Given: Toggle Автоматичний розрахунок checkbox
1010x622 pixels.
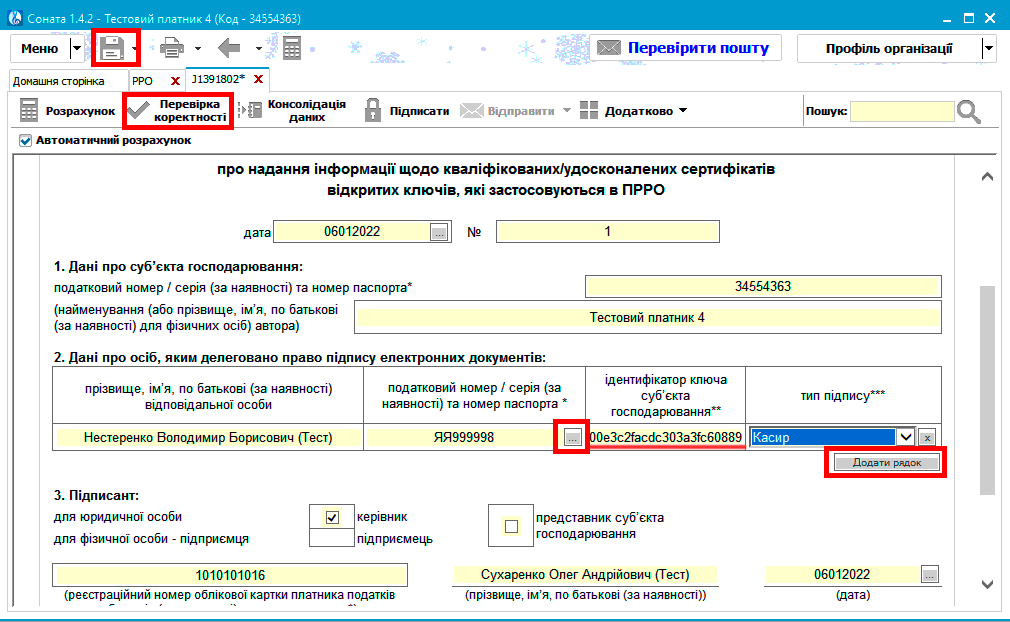Looking at the screenshot, I should click(x=26, y=141).
